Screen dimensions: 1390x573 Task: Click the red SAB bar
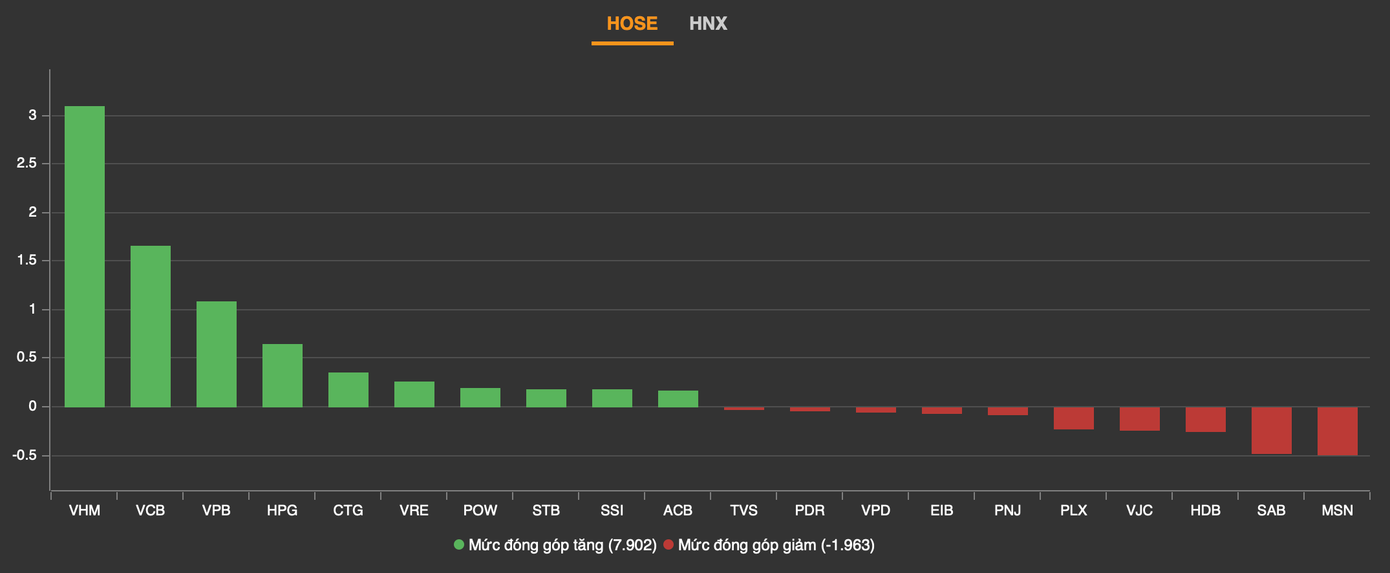pyautogui.click(x=1271, y=430)
